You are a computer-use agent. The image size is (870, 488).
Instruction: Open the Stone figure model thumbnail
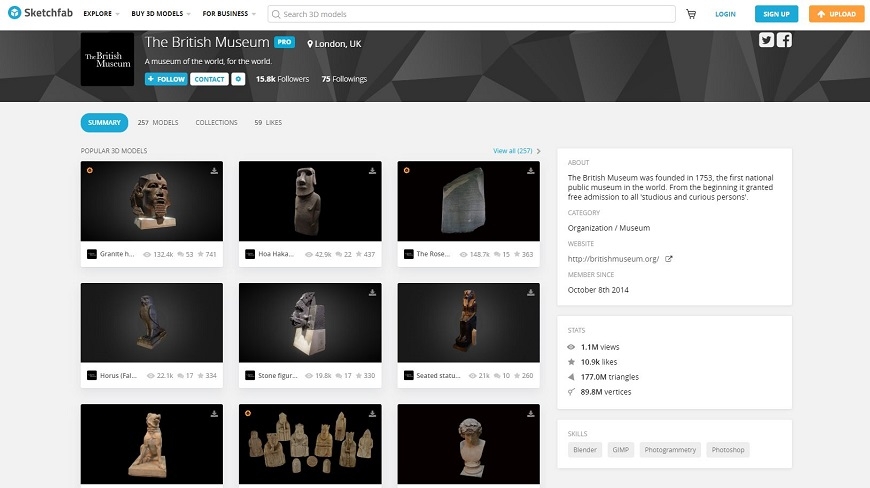point(310,322)
